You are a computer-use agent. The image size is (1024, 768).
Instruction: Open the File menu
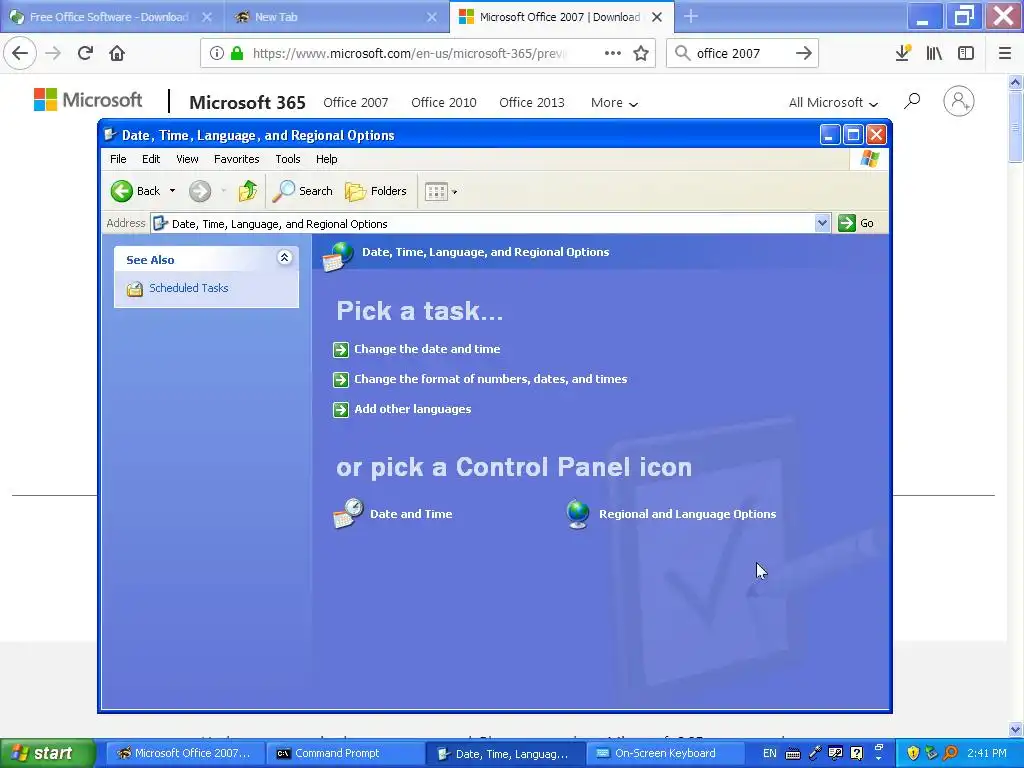(x=118, y=159)
